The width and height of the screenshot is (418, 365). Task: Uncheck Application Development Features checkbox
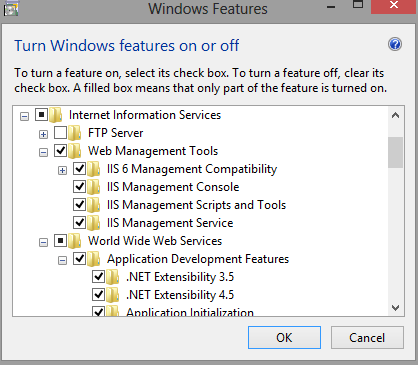point(79,259)
